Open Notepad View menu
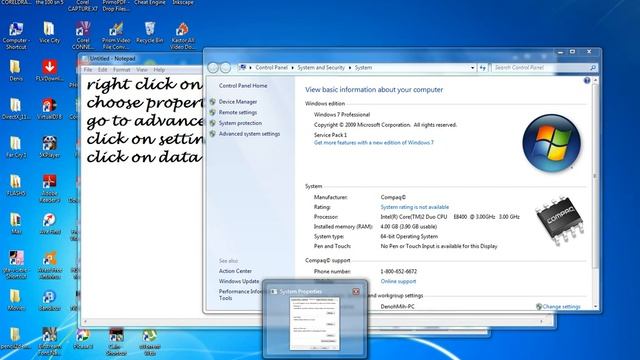 click(142, 70)
